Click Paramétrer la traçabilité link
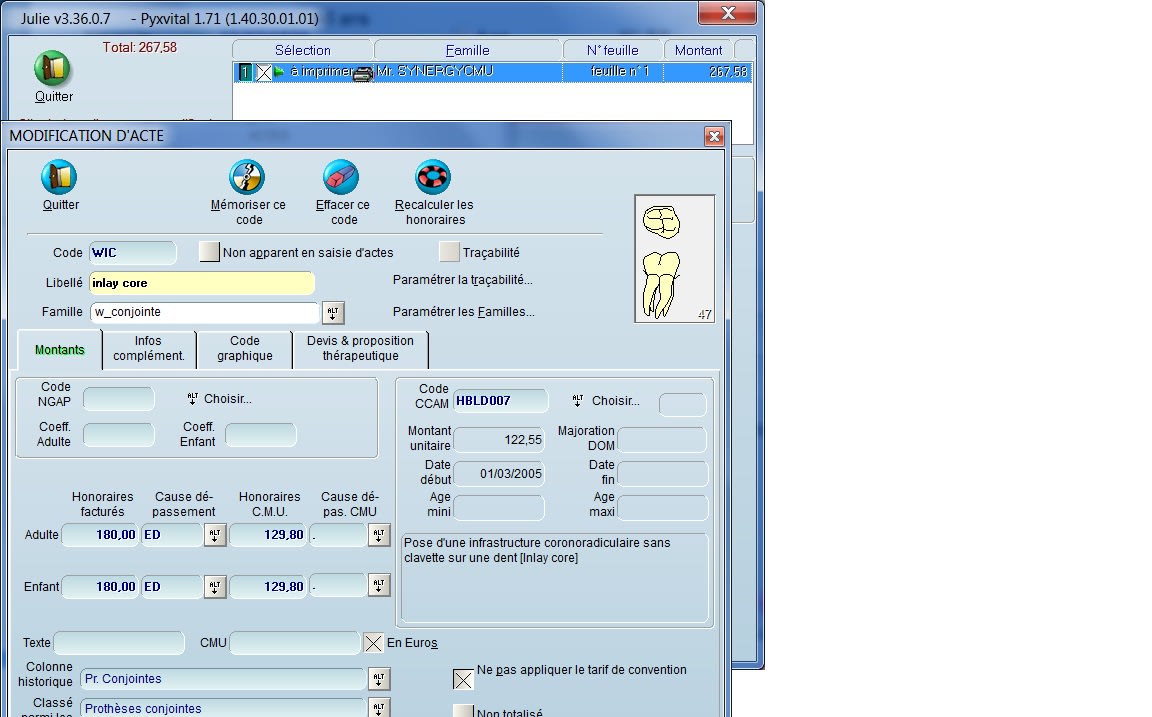The height and width of the screenshot is (717, 1152). tap(462, 280)
